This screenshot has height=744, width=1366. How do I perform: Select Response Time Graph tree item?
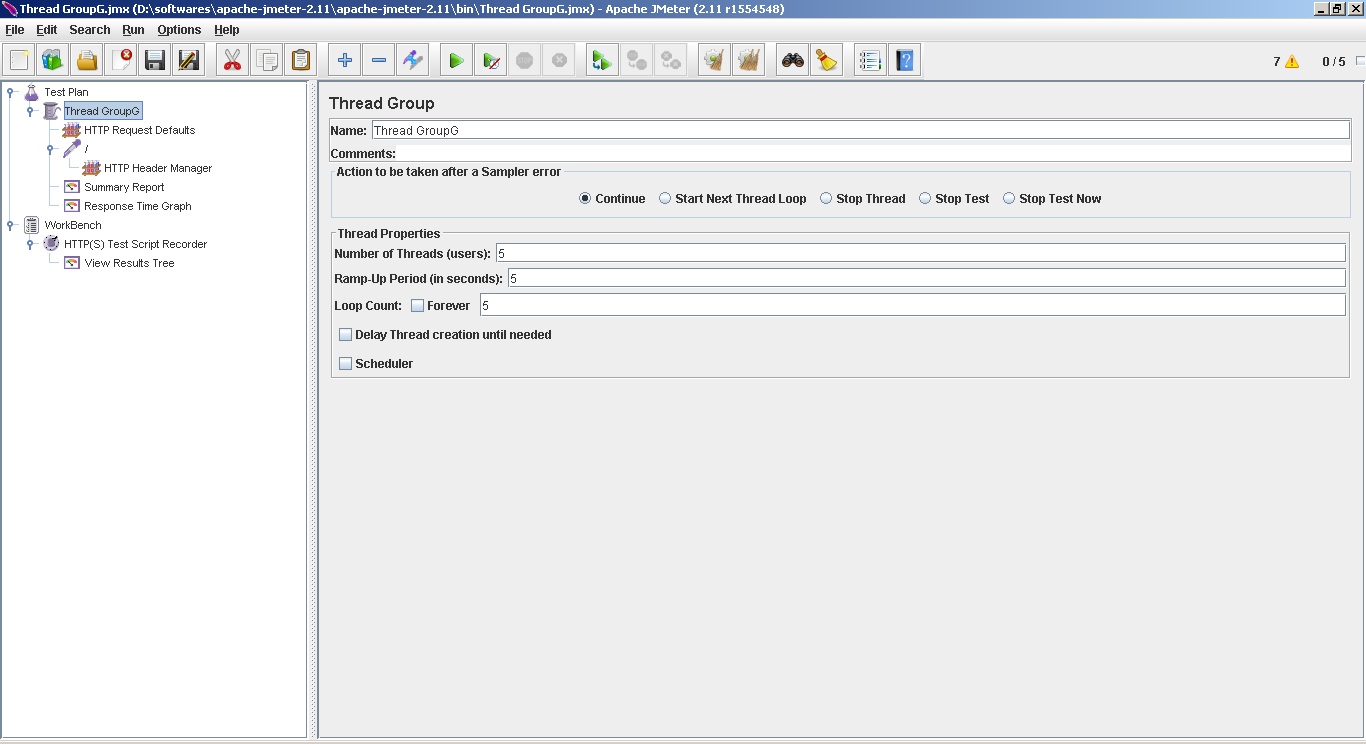coord(137,206)
